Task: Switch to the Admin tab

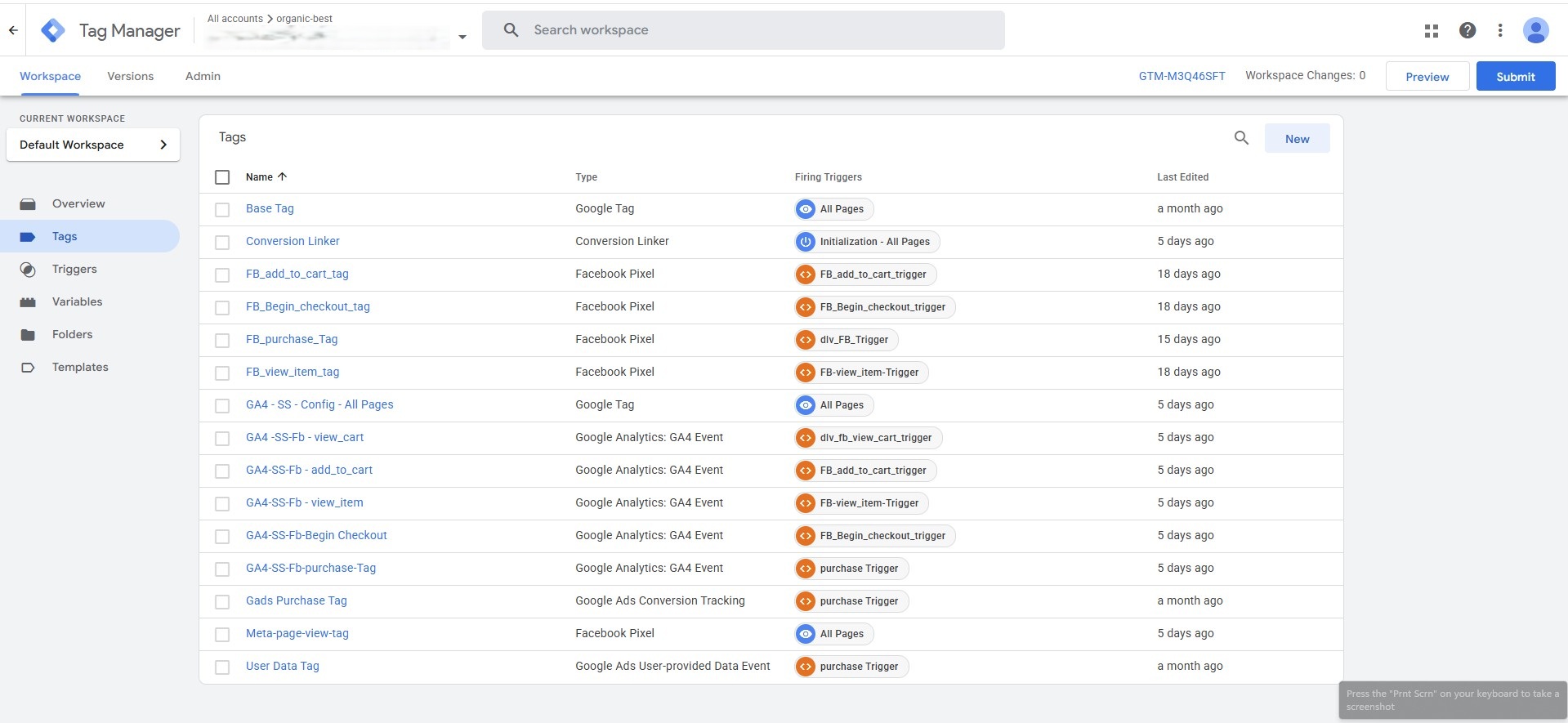Action: pos(203,76)
